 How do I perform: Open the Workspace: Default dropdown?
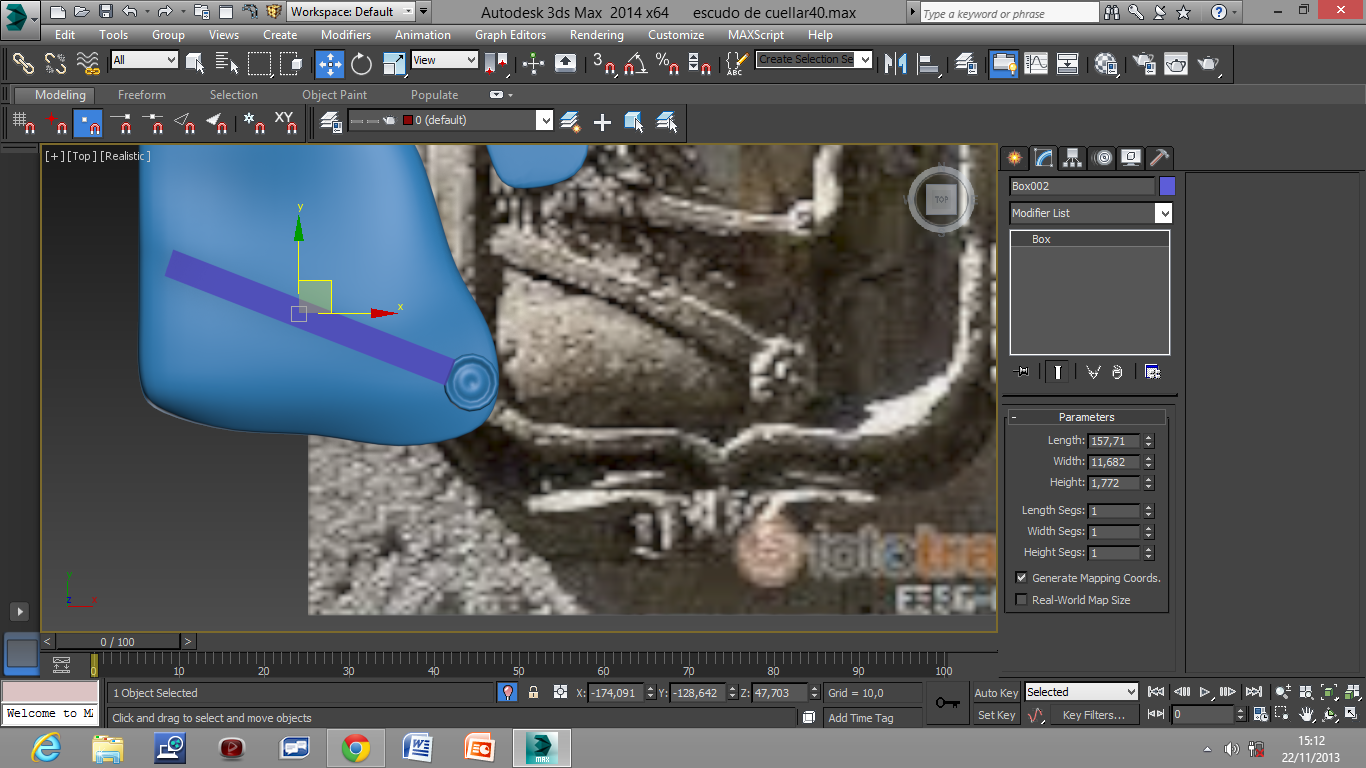pyautogui.click(x=352, y=12)
